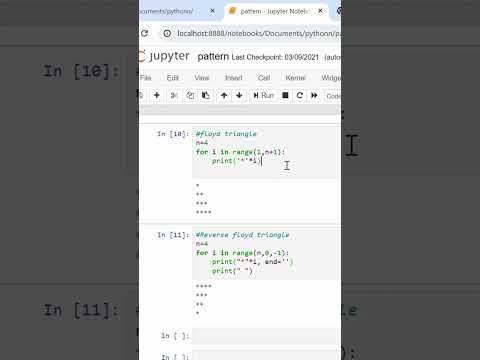Click the 'for i in range(n,0,-1):' line
Image resolution: width=480 pixels, height=360 pixels.
(x=242, y=253)
